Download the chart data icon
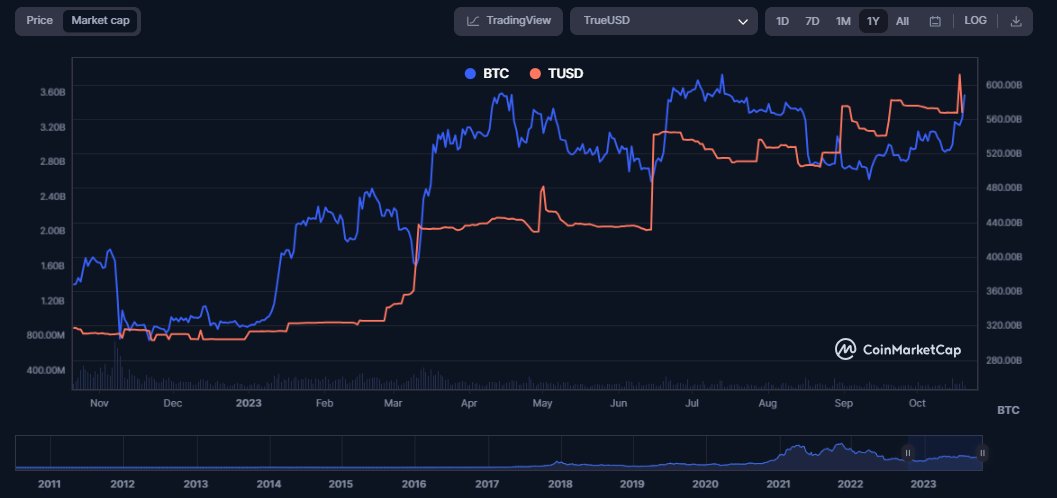This screenshot has height=498, width=1057. click(1016, 22)
